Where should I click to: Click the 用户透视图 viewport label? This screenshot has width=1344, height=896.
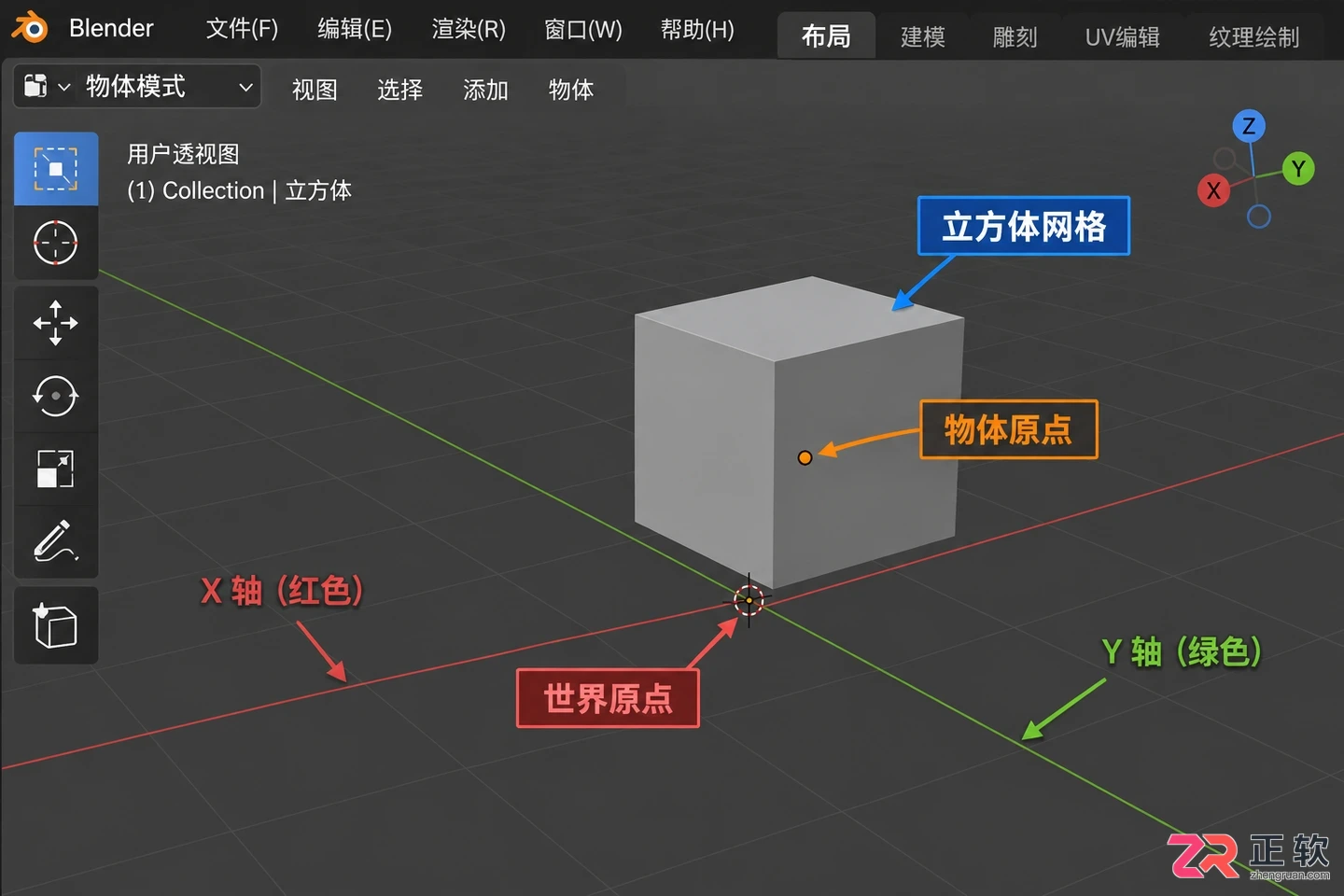tap(183, 154)
